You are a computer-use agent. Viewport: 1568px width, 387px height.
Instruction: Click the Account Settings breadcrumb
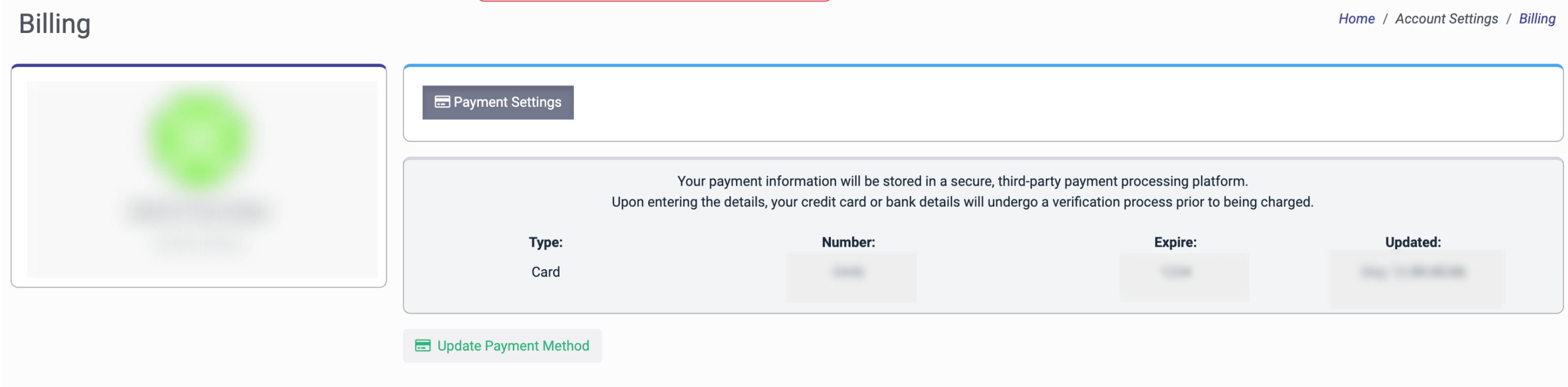(1446, 19)
